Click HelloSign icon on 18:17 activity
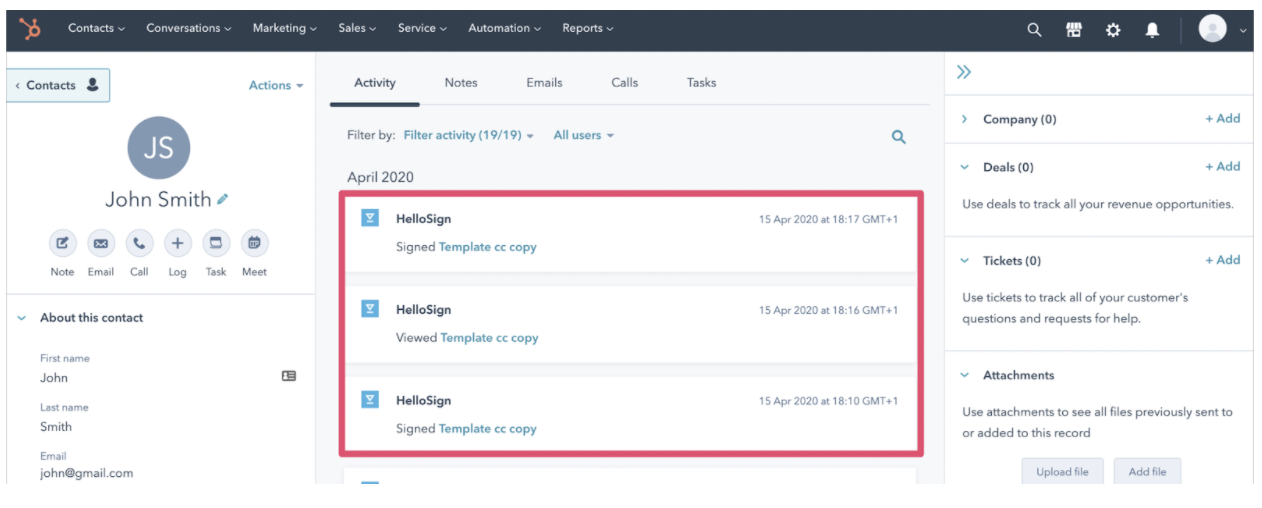Screen dimensions: 1262x508 [x=370, y=218]
